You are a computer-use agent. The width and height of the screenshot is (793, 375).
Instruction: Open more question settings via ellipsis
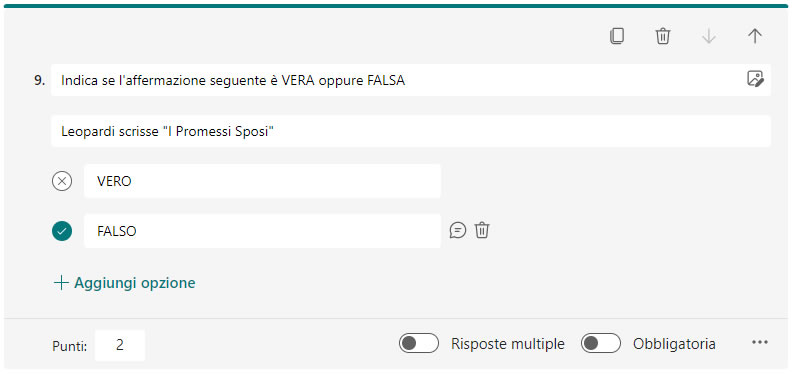(760, 343)
